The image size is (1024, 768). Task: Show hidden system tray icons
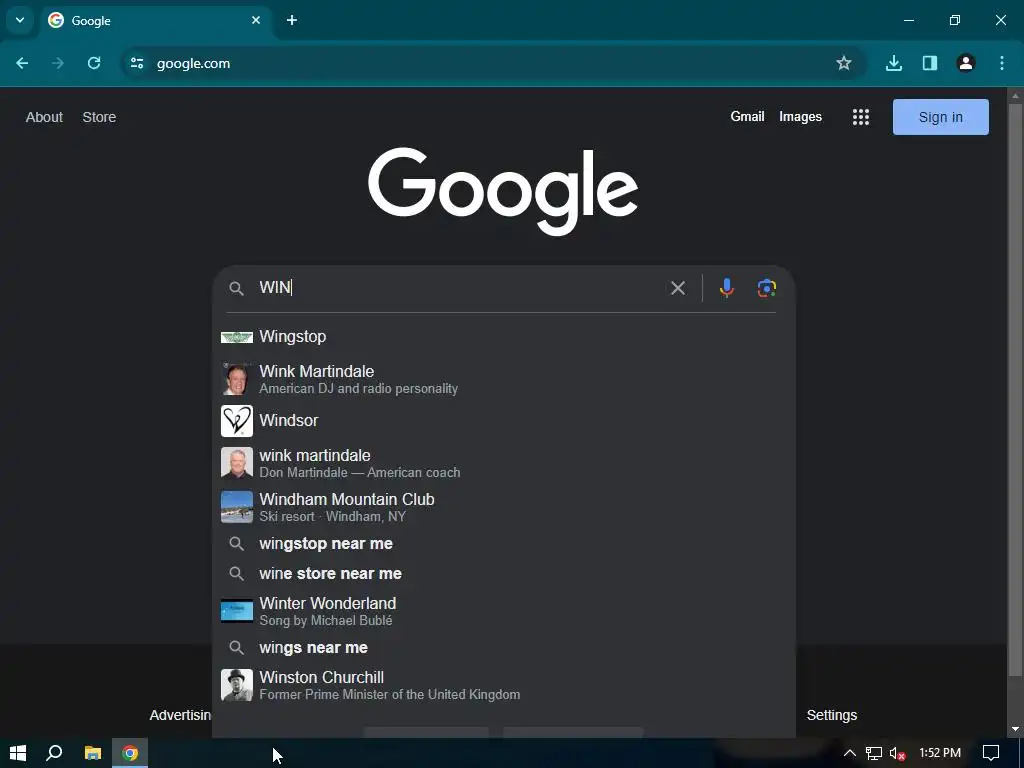[850, 753]
